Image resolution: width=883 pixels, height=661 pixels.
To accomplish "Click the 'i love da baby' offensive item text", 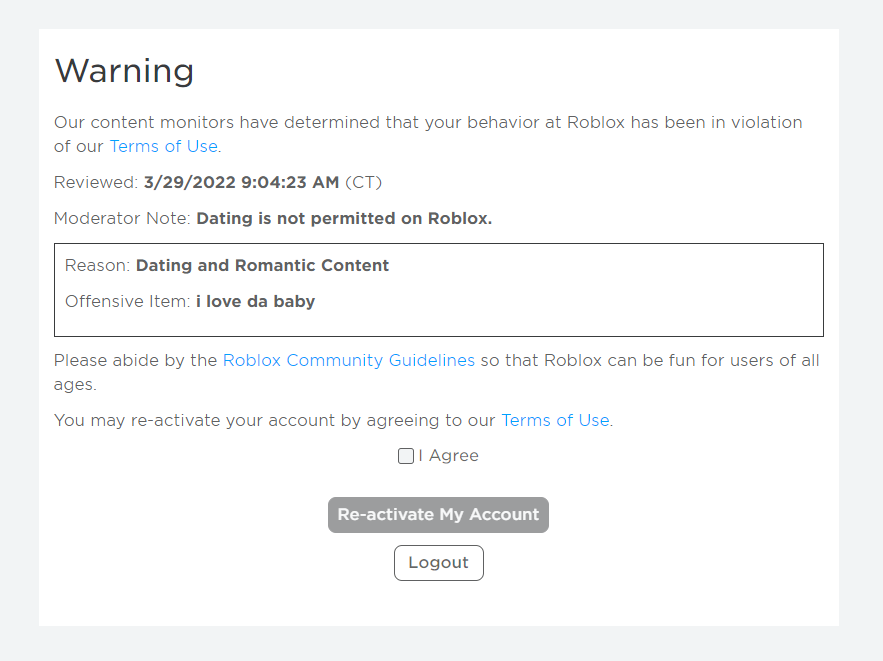I will click(255, 301).
